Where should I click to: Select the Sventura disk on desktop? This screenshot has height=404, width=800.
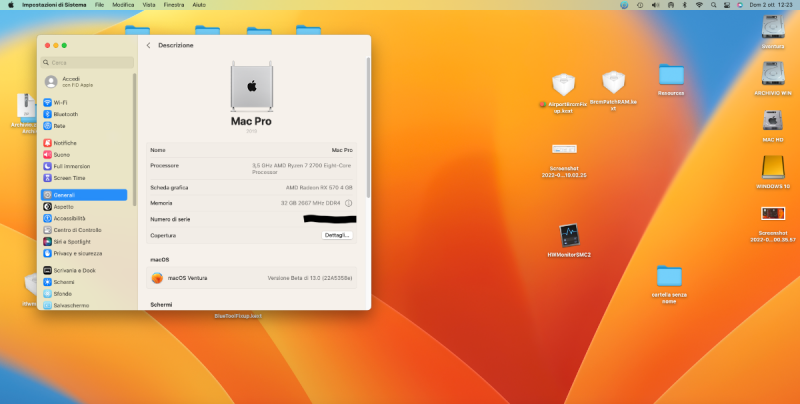(773, 27)
